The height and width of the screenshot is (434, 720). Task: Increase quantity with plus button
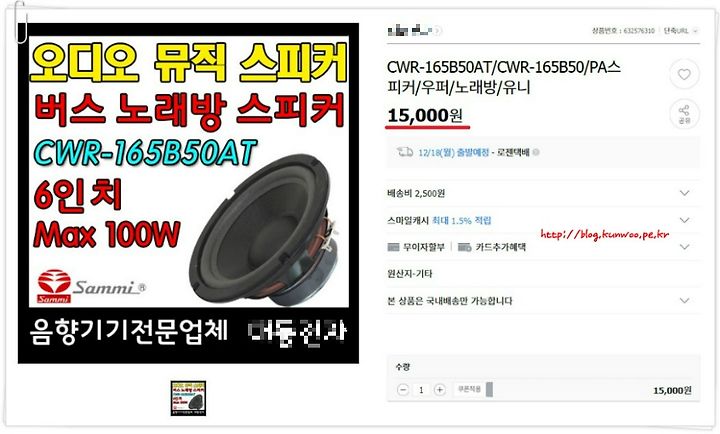[439, 390]
